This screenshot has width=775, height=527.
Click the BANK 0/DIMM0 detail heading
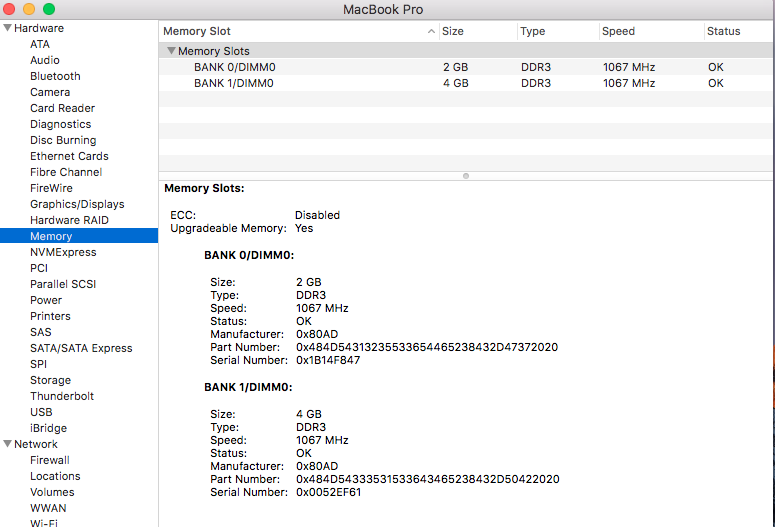coord(249,255)
